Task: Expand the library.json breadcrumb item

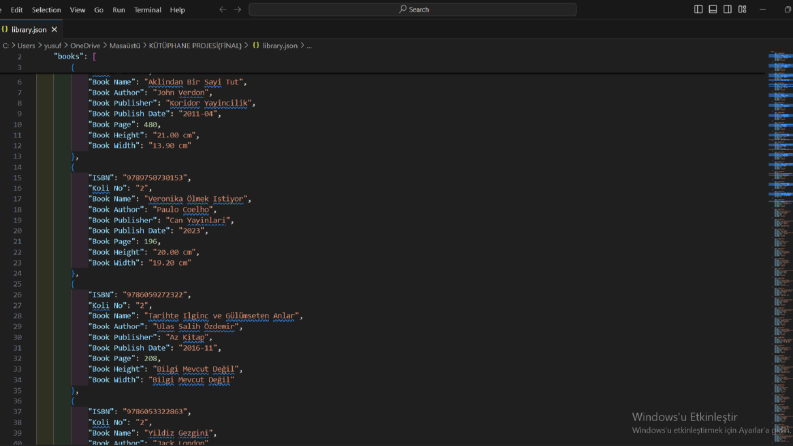Action: coord(280,46)
